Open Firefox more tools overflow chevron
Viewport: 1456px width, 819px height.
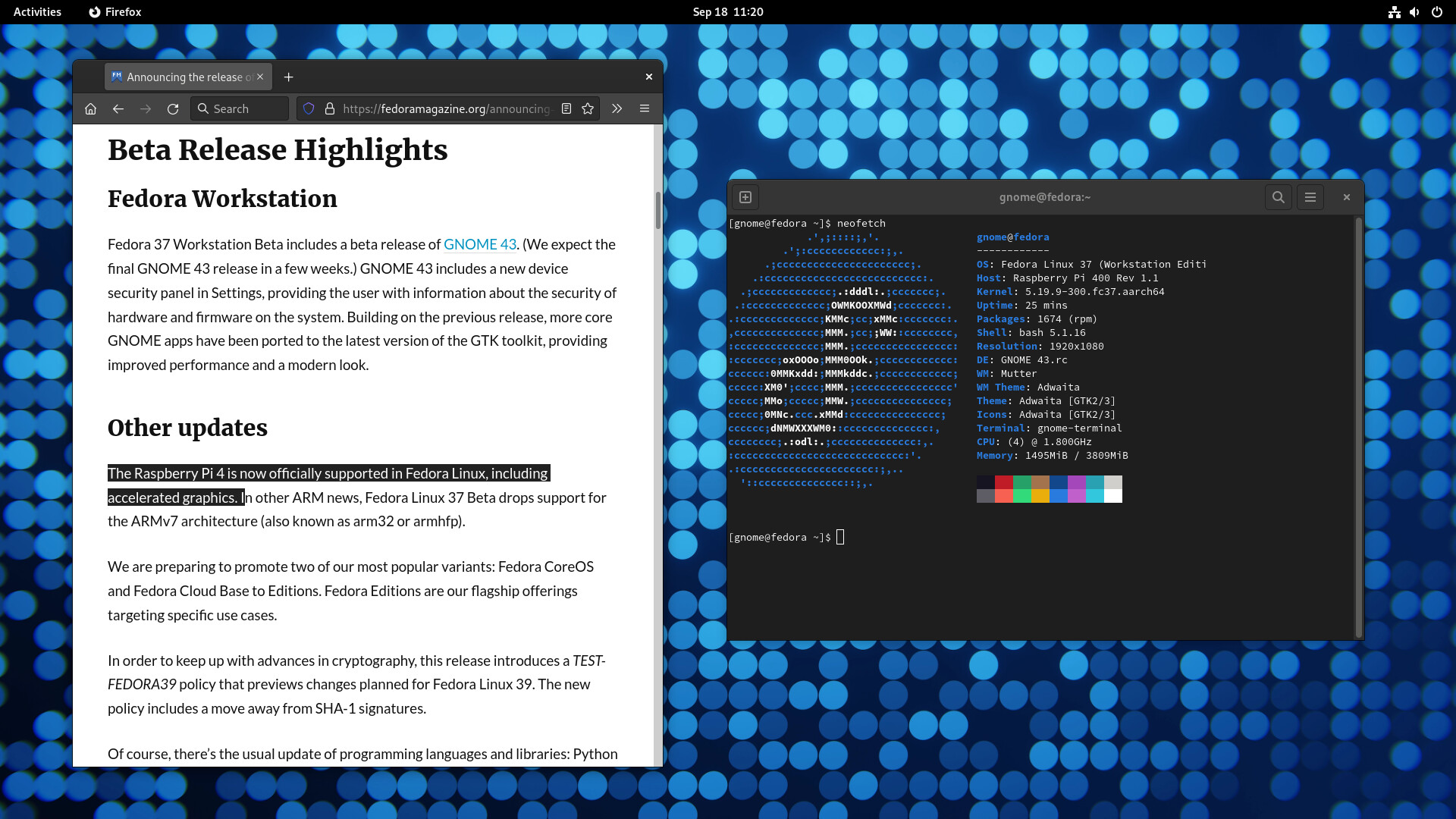click(617, 108)
